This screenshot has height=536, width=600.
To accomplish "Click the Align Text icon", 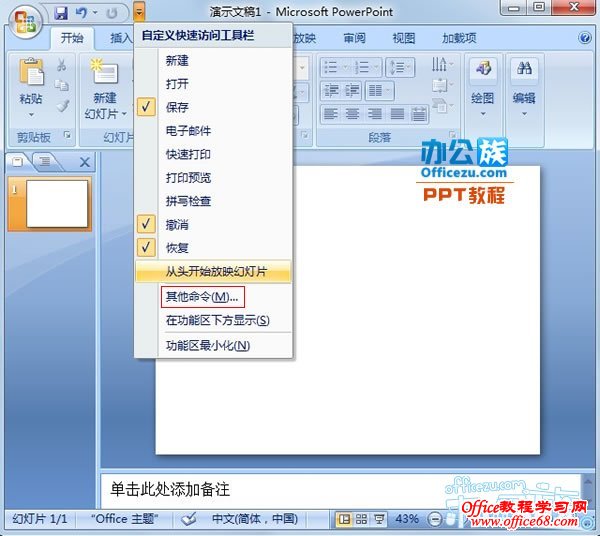I will pyautogui.click(x=442, y=85).
